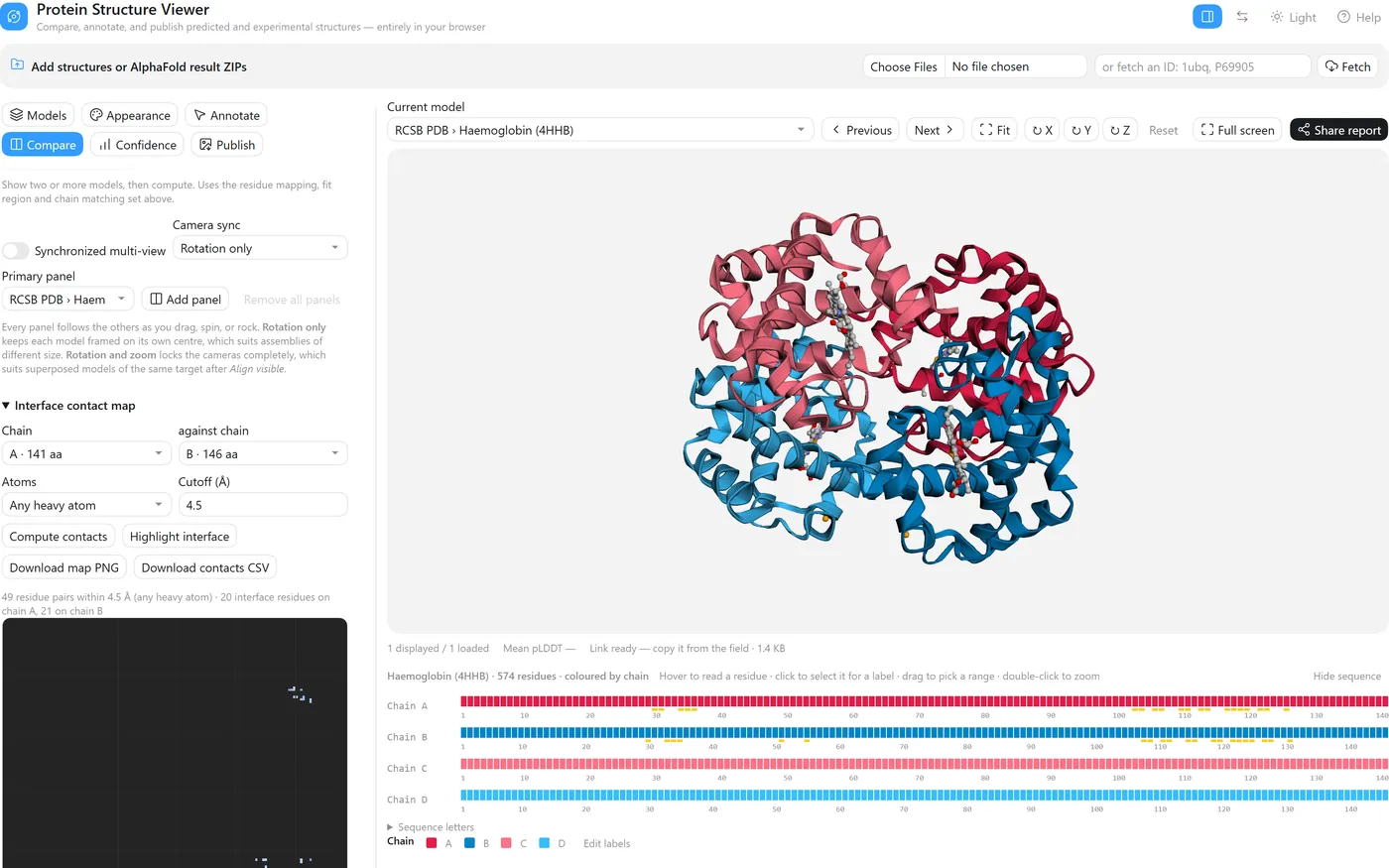Toggle the side panel layout icon
The width and height of the screenshot is (1389, 868).
point(1207,17)
